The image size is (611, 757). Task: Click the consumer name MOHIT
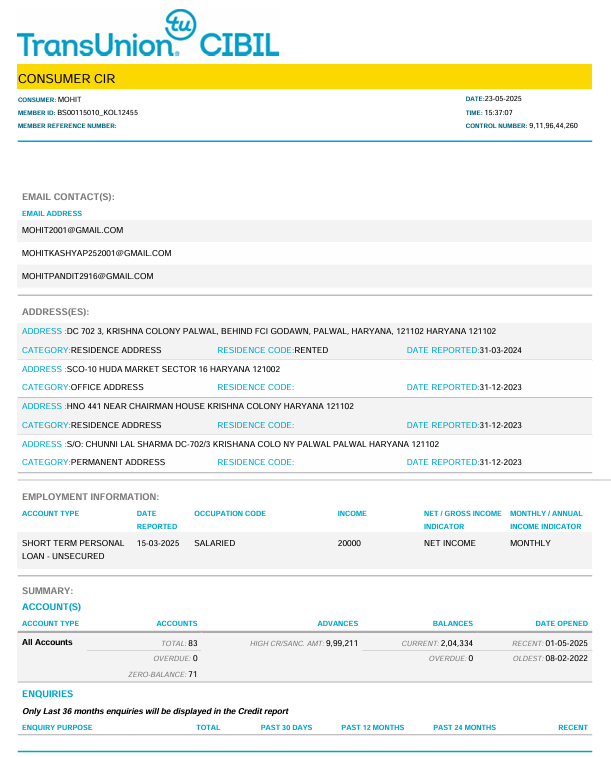(x=69, y=99)
